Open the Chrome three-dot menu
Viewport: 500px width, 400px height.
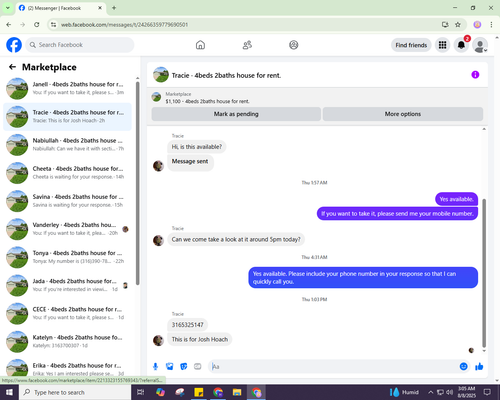click(491, 25)
